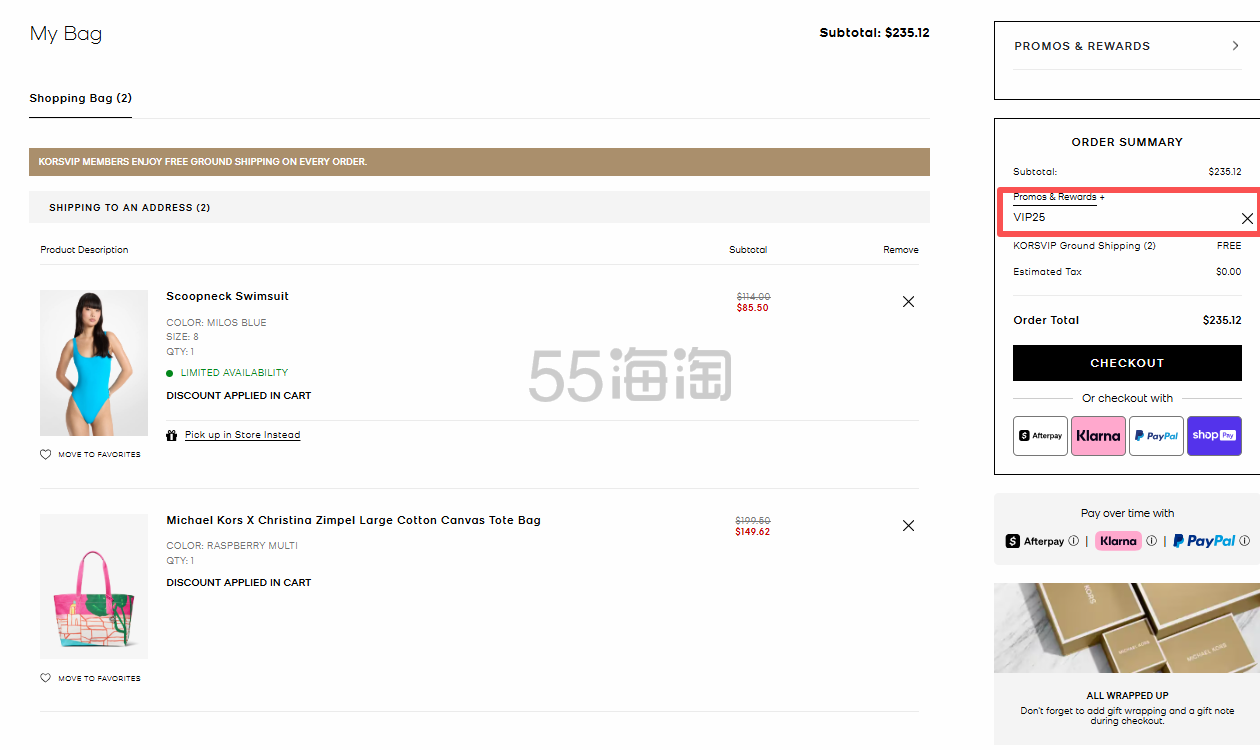Click the KORSVIP free shipping banner
Viewport: 1260px width, 750px height.
pyautogui.click(x=479, y=162)
